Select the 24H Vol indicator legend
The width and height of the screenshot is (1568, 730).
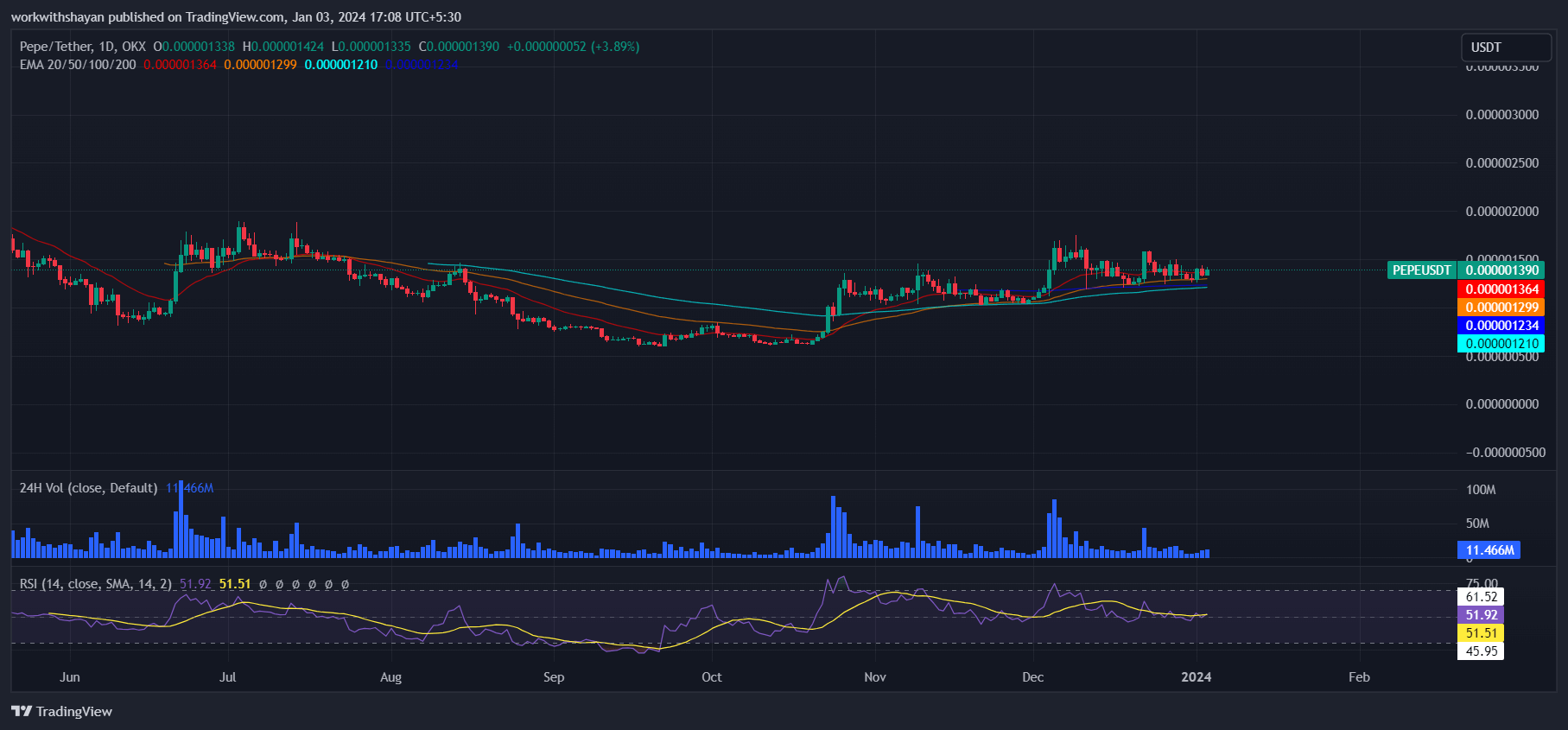[88, 488]
